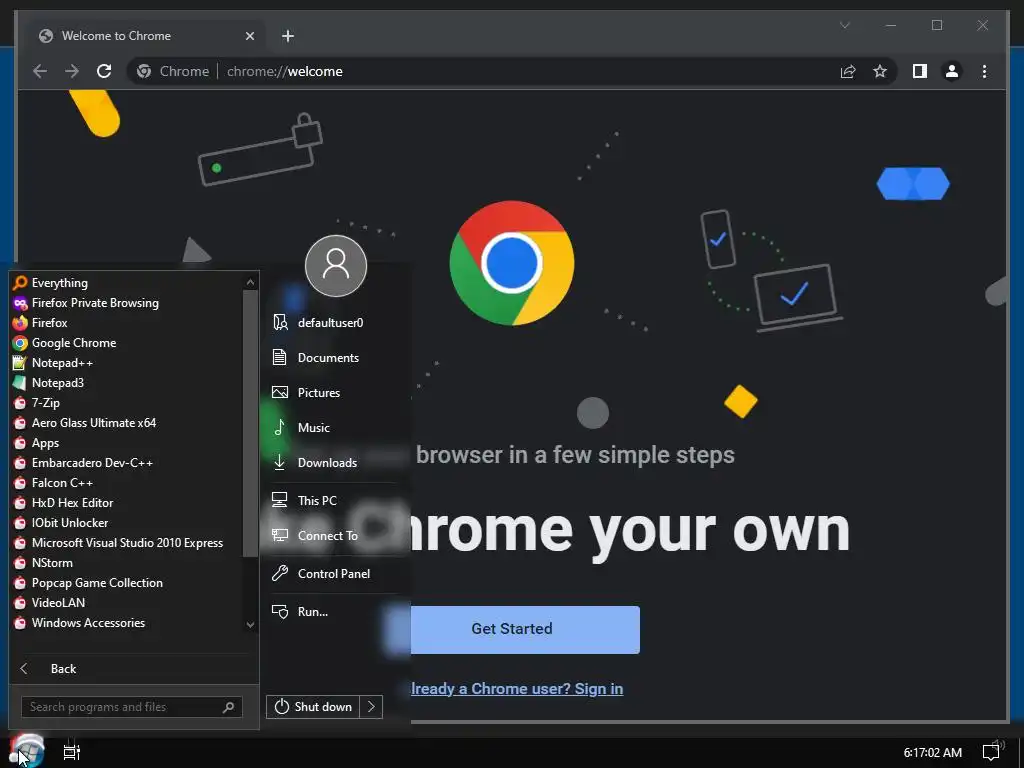Click the program list scroll-down arrow
The height and width of the screenshot is (768, 1024).
click(x=250, y=624)
